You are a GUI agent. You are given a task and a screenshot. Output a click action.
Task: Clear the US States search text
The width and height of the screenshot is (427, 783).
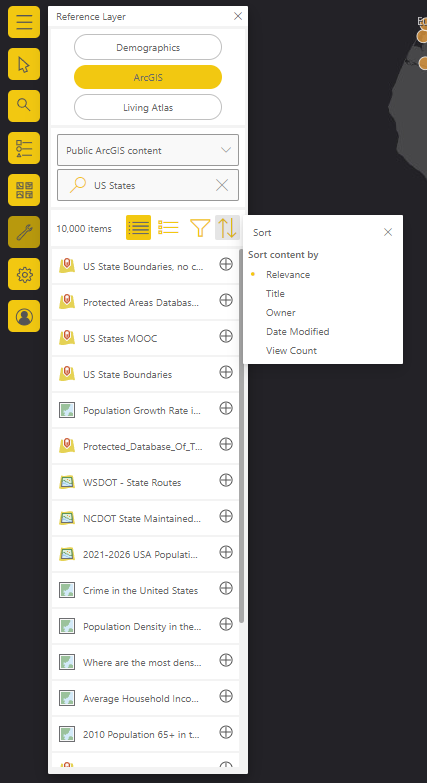coord(222,185)
